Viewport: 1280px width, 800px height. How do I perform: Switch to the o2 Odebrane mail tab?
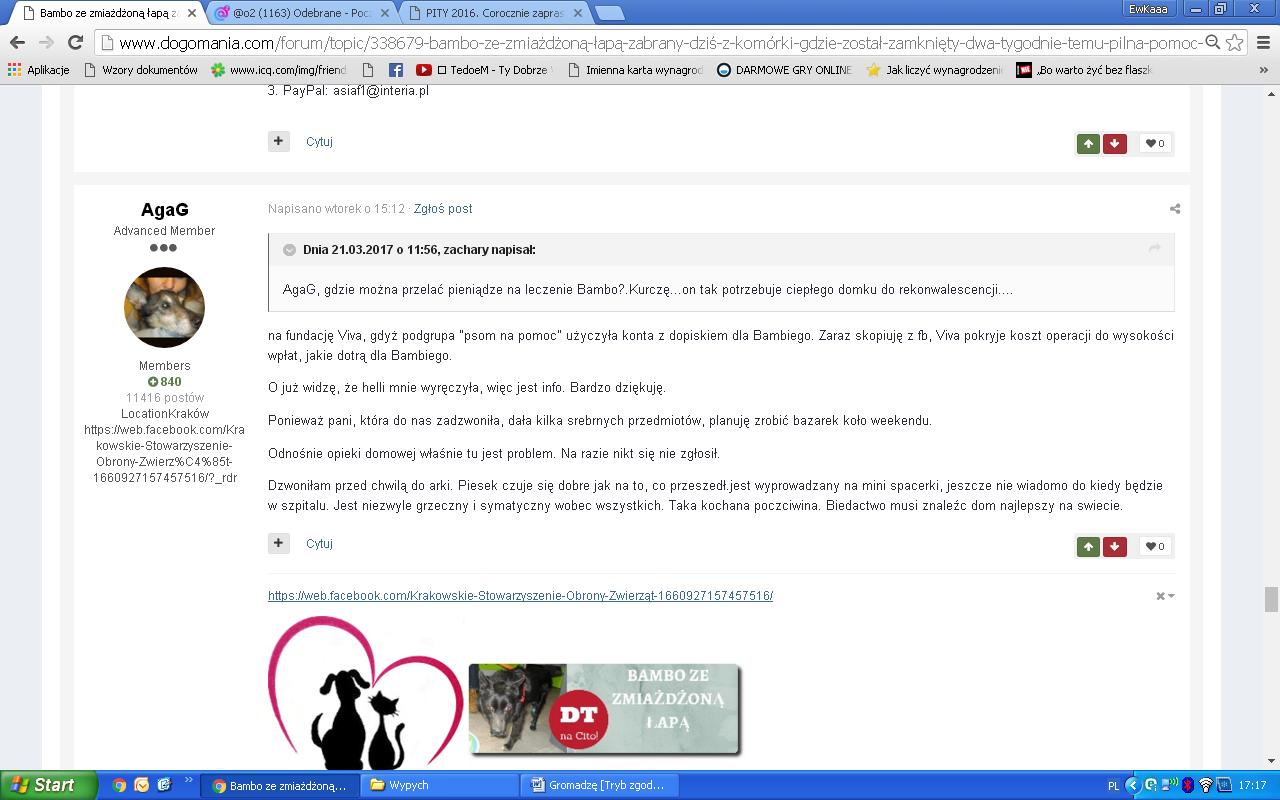[x=302, y=13]
